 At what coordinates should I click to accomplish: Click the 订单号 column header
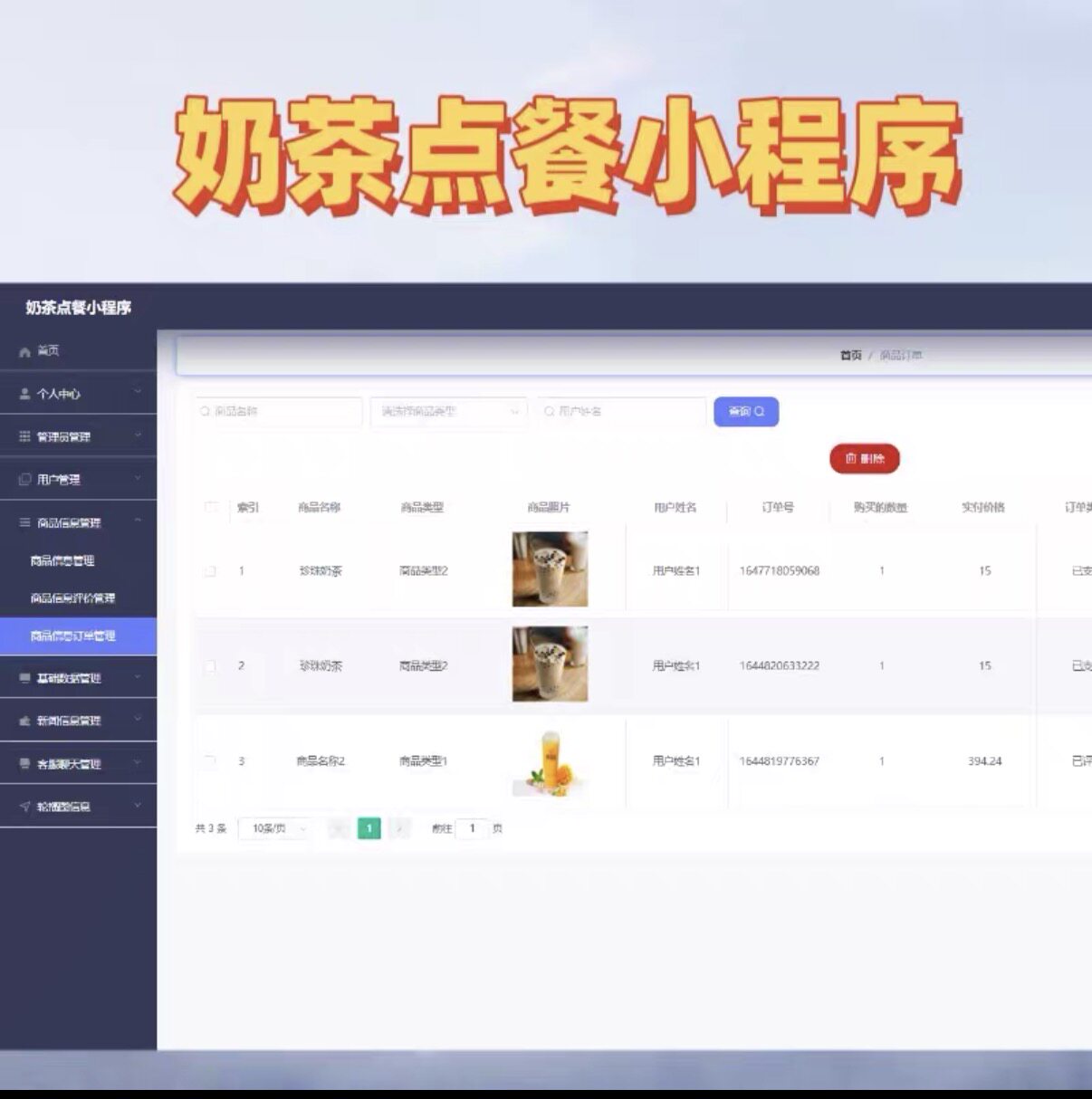pyautogui.click(x=778, y=507)
